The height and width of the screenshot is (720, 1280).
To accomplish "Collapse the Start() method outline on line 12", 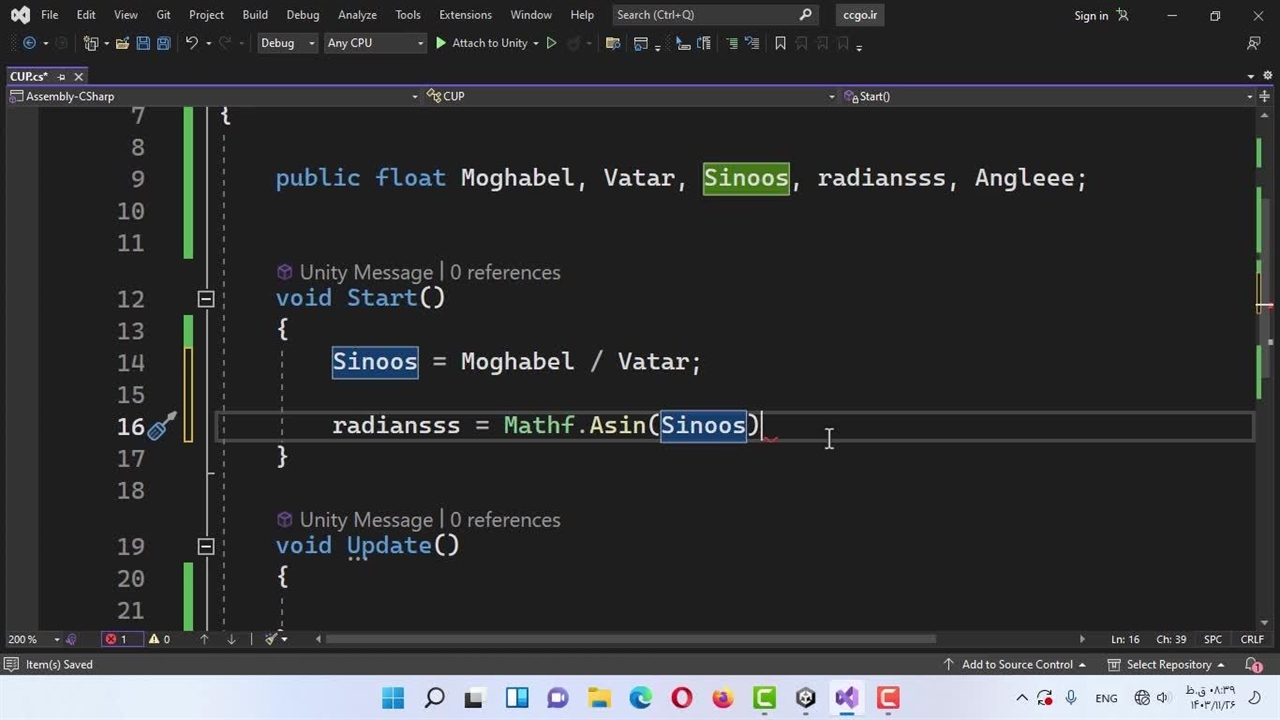I will (x=205, y=298).
